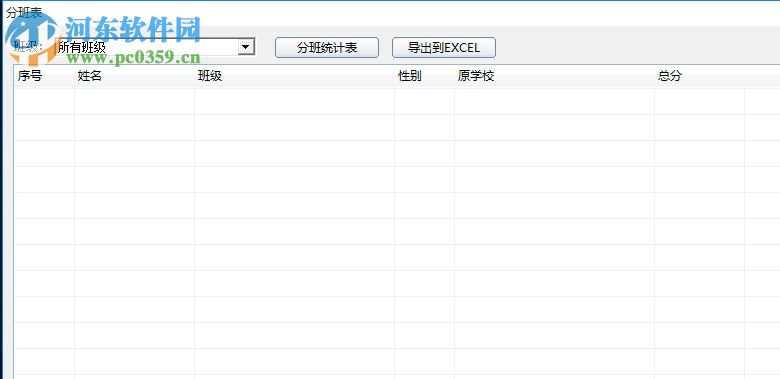780x379 pixels.
Task: Click the 所有班级 combo box field
Action: coord(154,47)
